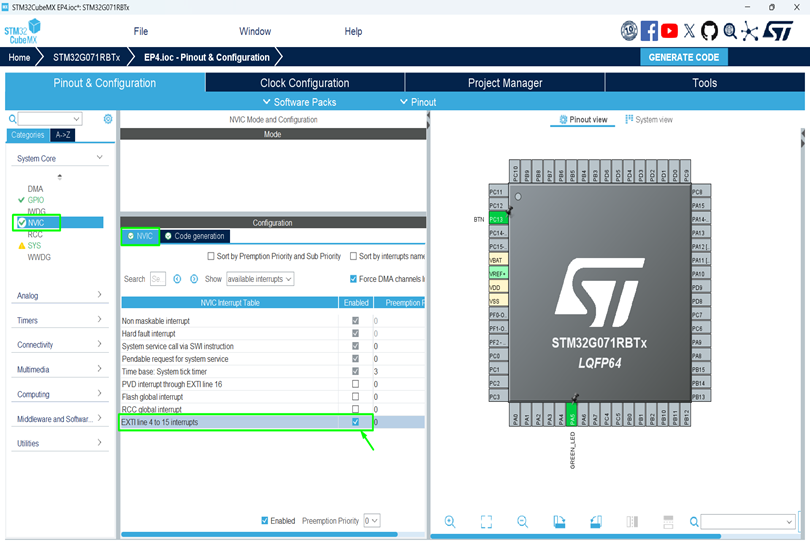Go to next search result arrow
The image size is (810, 546).
click(x=194, y=279)
